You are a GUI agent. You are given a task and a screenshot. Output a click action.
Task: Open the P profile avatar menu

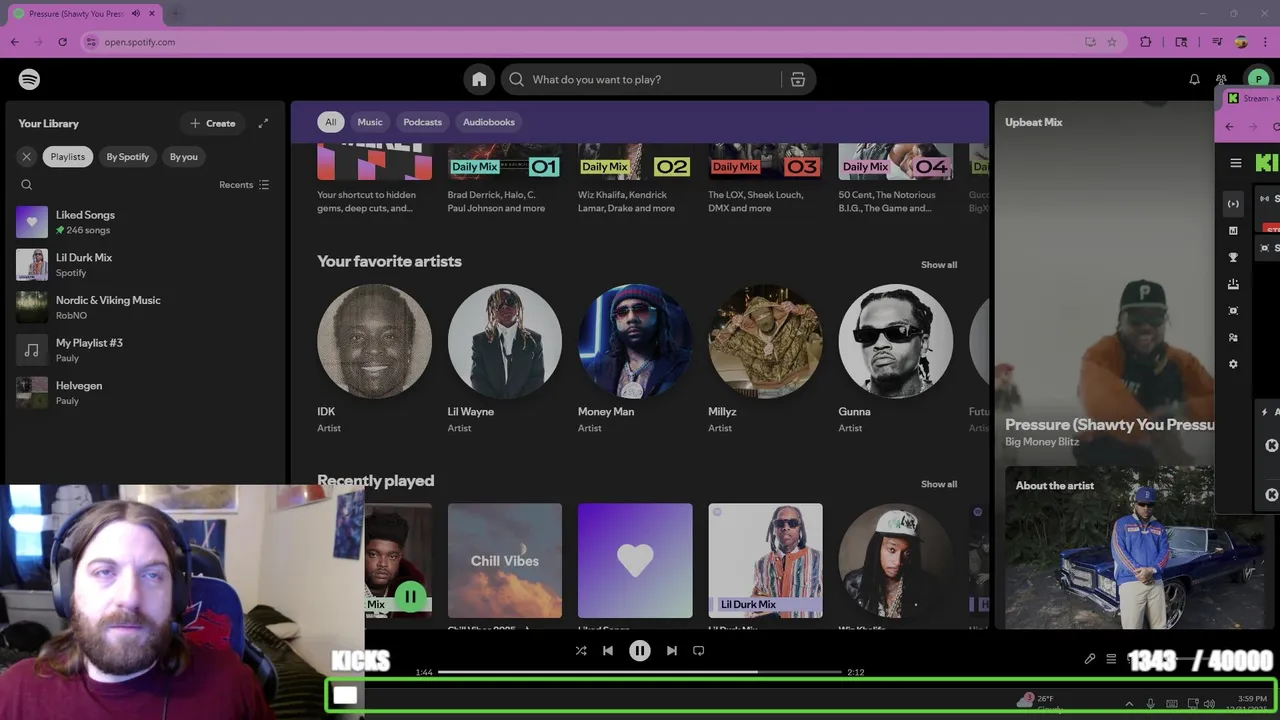tap(1257, 79)
